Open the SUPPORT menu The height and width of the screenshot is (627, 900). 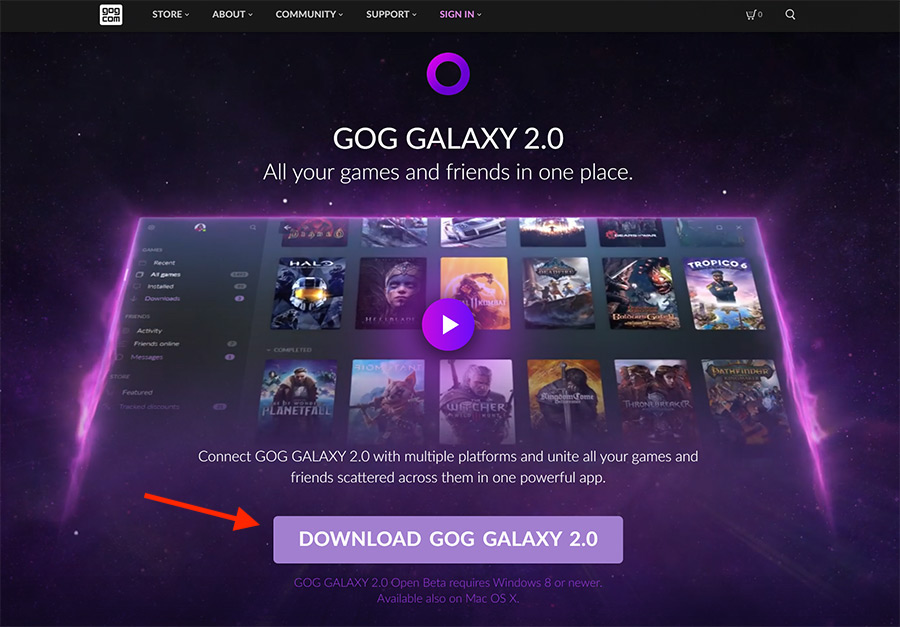[391, 14]
